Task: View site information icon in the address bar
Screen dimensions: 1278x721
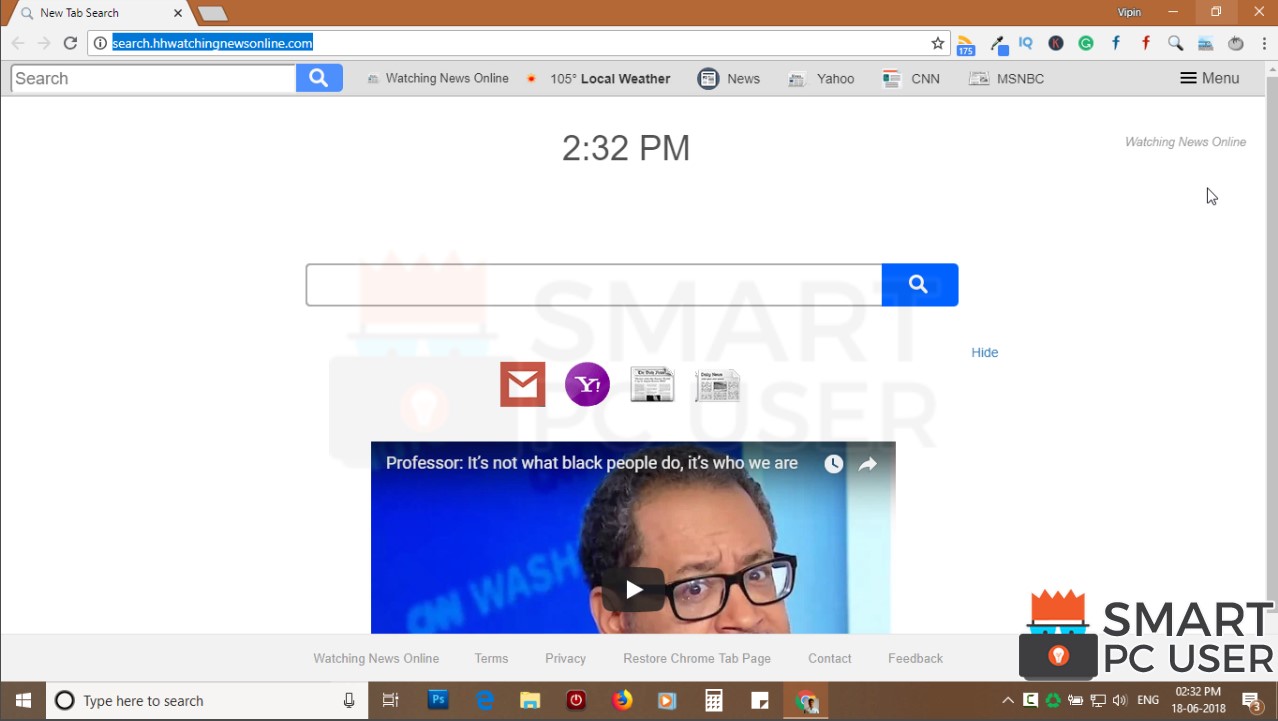Action: (100, 43)
